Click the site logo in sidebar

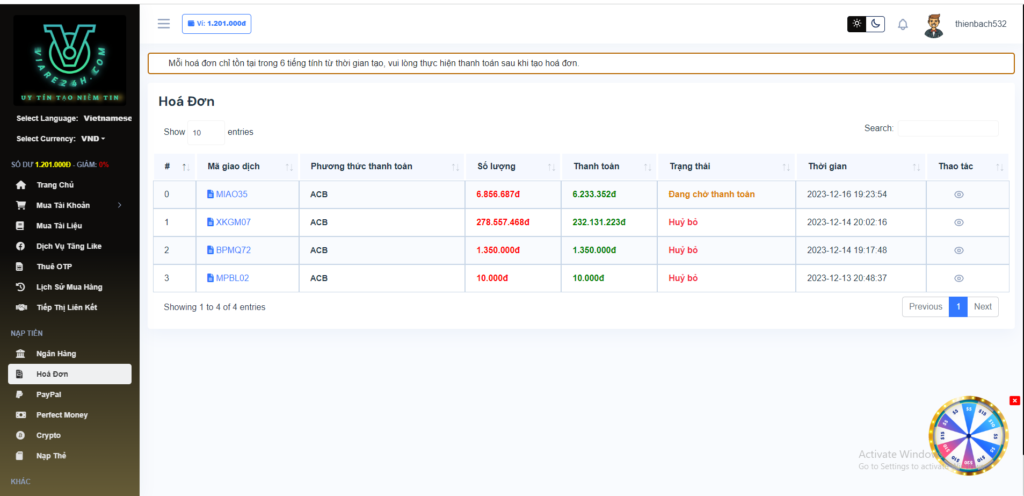coord(70,60)
